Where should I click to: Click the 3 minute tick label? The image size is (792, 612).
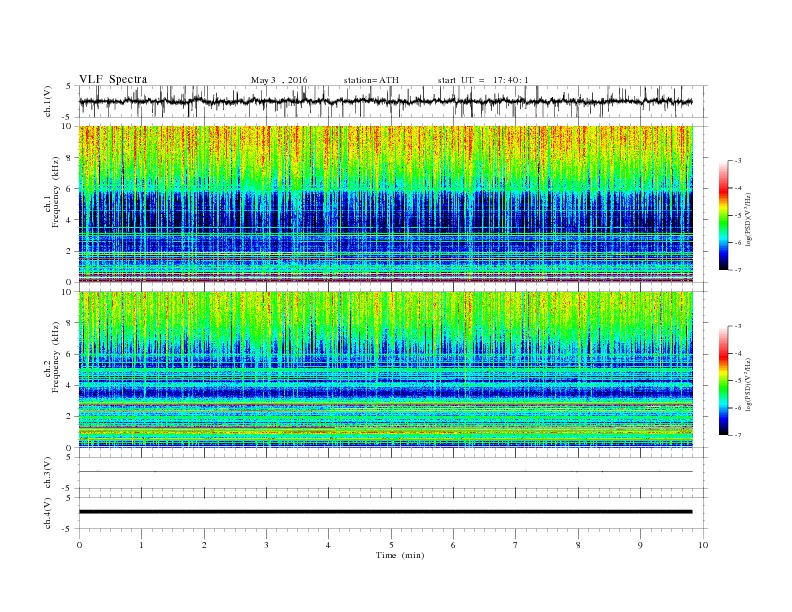pos(266,545)
